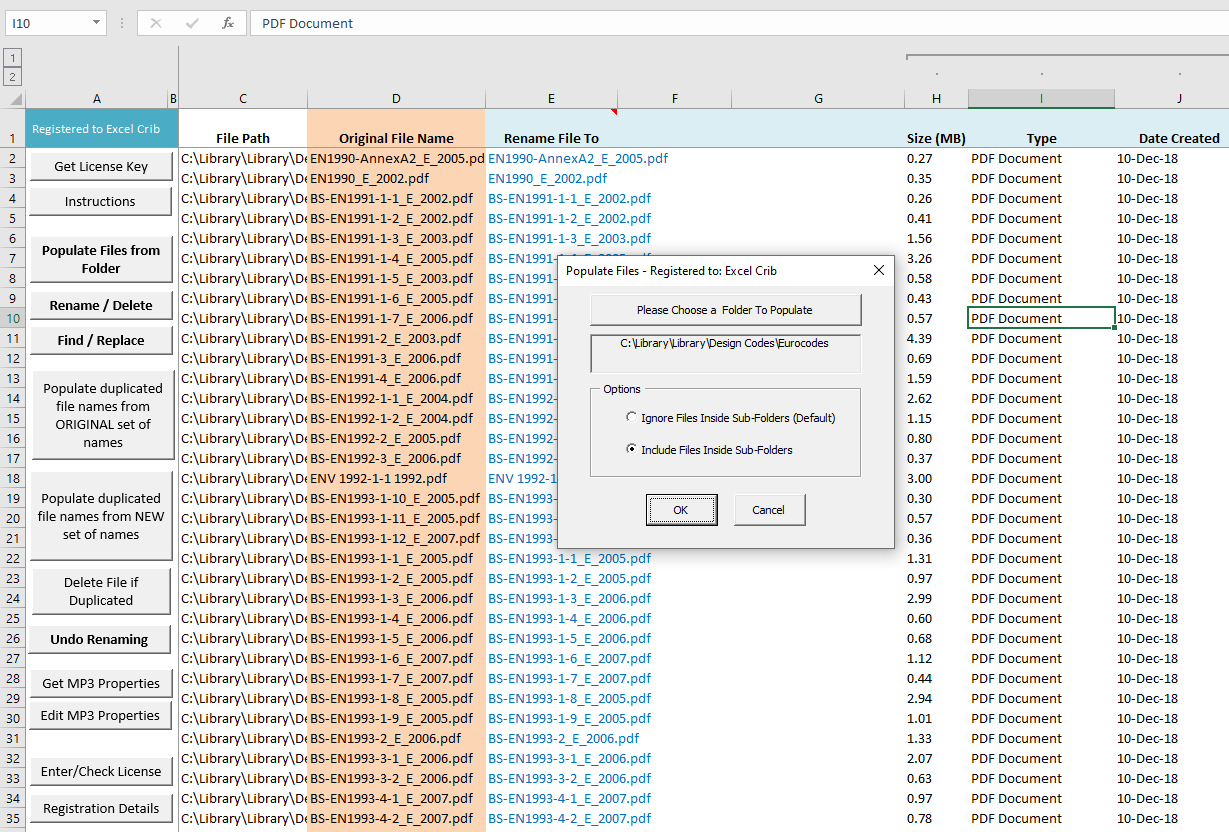Click Please Choose a Folder To Populate

[725, 310]
